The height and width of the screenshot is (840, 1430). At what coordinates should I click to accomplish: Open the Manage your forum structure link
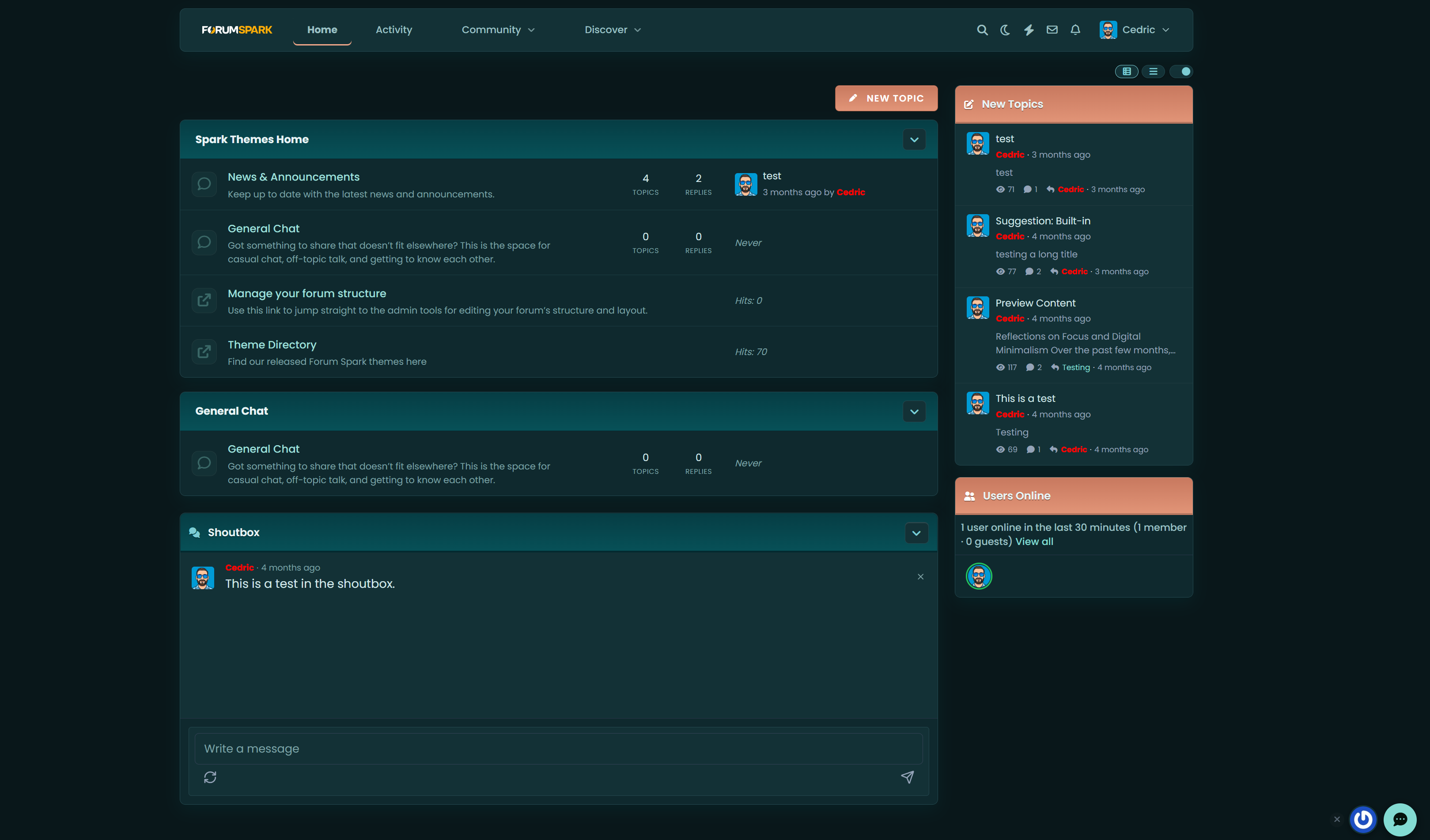[x=306, y=293]
